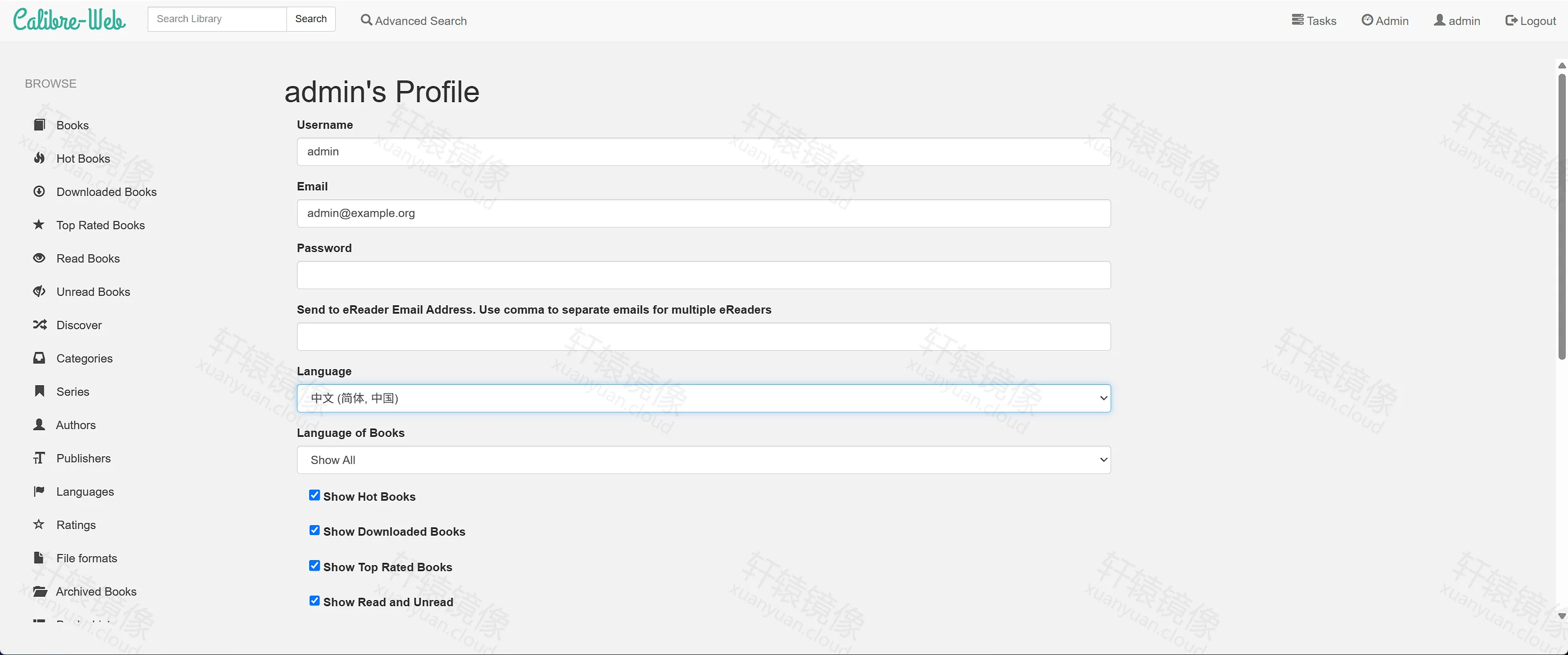Image resolution: width=1568 pixels, height=655 pixels.
Task: Open the admin user profile link
Action: click(1457, 21)
